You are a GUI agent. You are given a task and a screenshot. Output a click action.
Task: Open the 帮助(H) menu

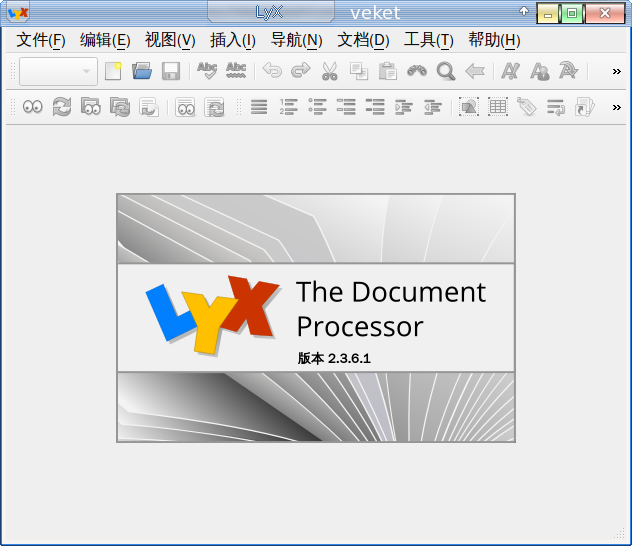[x=494, y=40]
